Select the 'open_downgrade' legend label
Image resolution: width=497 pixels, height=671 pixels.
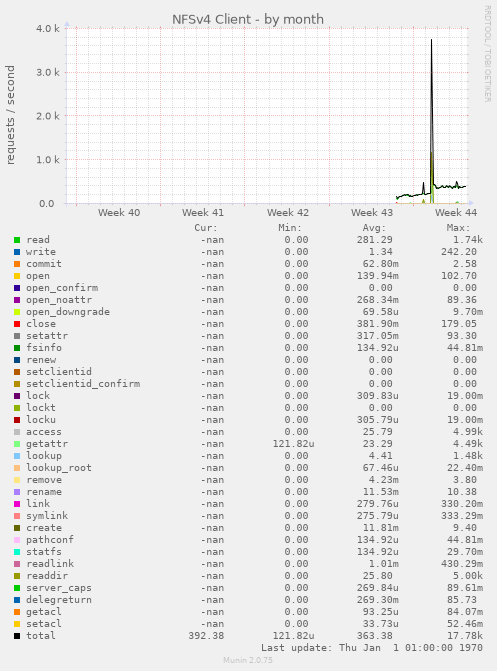pyautogui.click(x=68, y=312)
